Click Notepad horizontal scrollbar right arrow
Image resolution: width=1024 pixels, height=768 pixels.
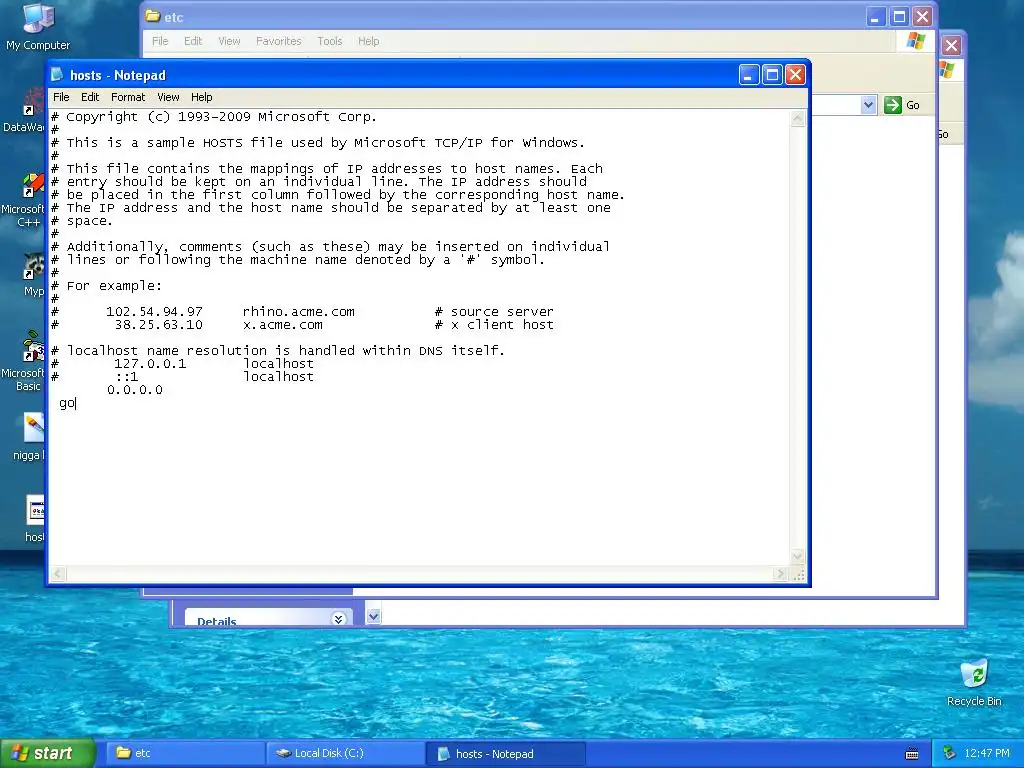point(780,574)
